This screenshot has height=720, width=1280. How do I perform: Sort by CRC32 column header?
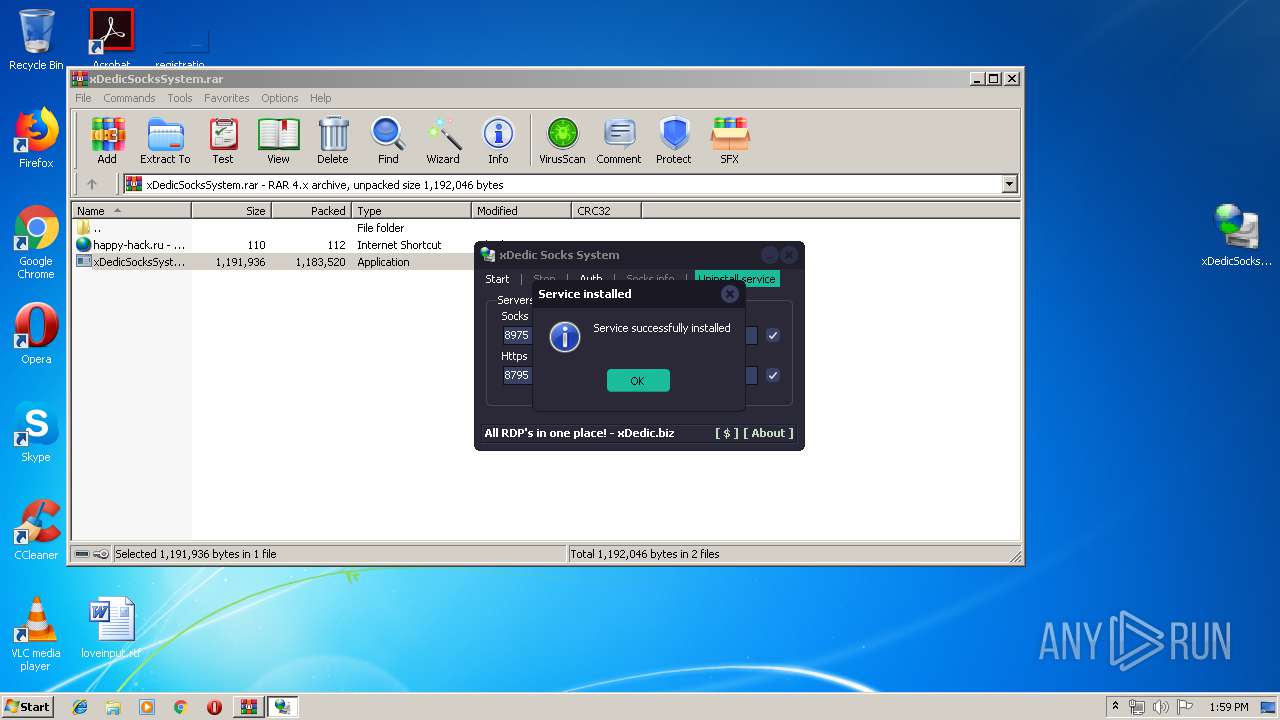coord(606,210)
